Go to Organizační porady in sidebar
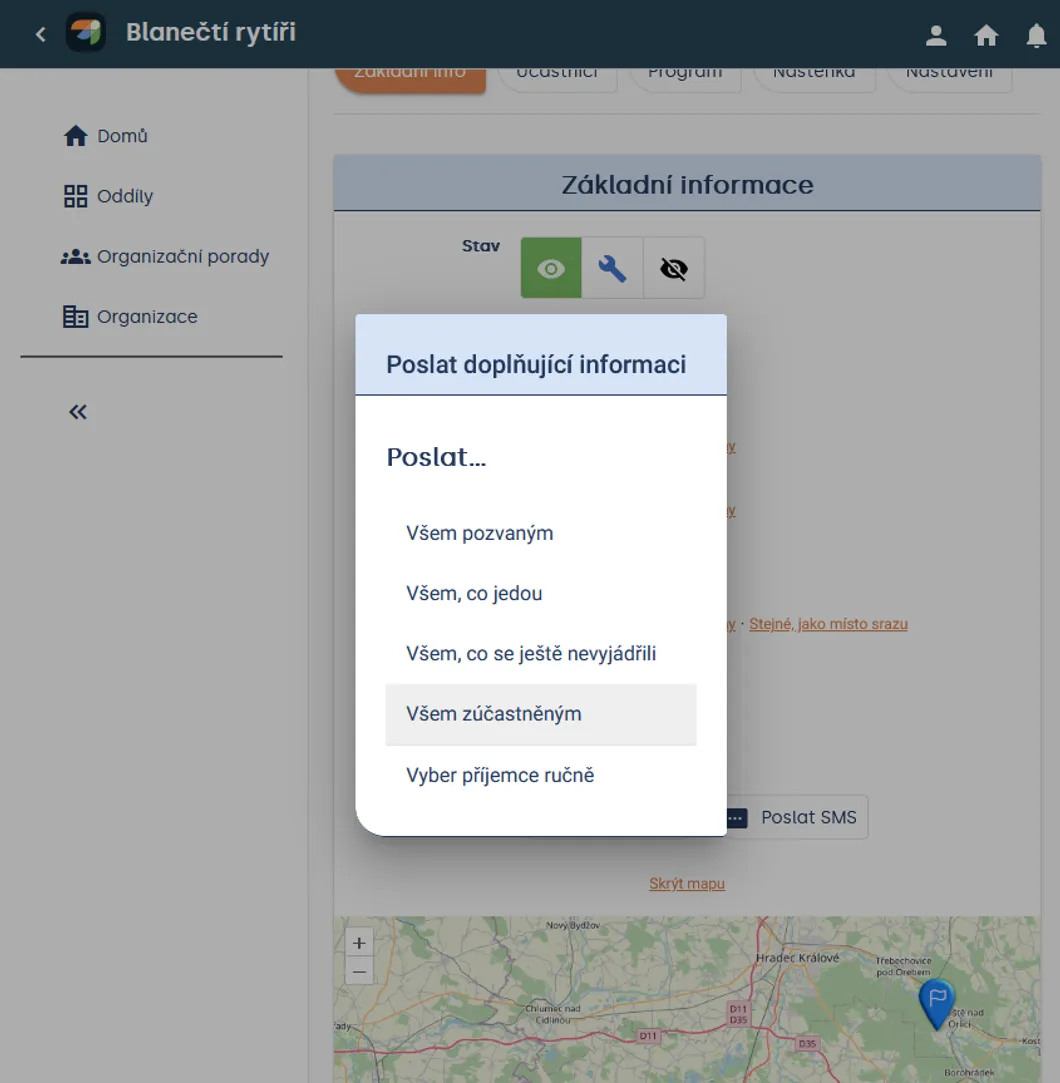This screenshot has height=1083, width=1060. pos(183,256)
